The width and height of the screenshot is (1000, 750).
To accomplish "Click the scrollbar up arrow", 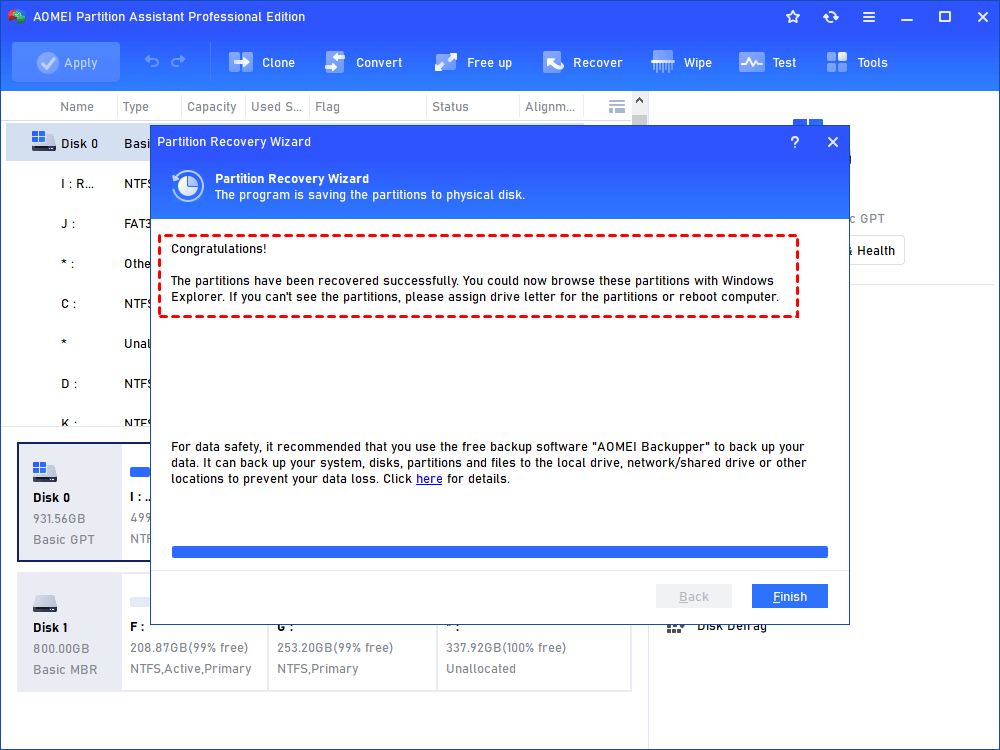I will [640, 101].
